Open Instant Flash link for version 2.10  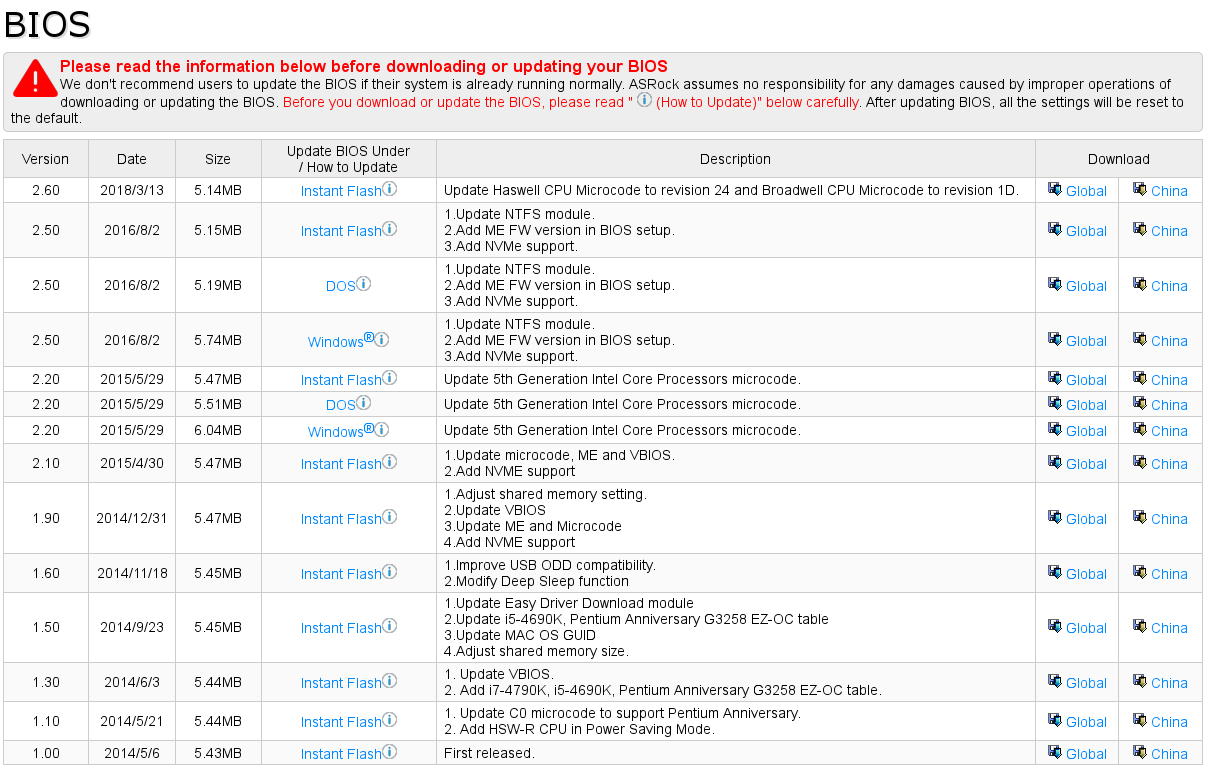pyautogui.click(x=341, y=464)
